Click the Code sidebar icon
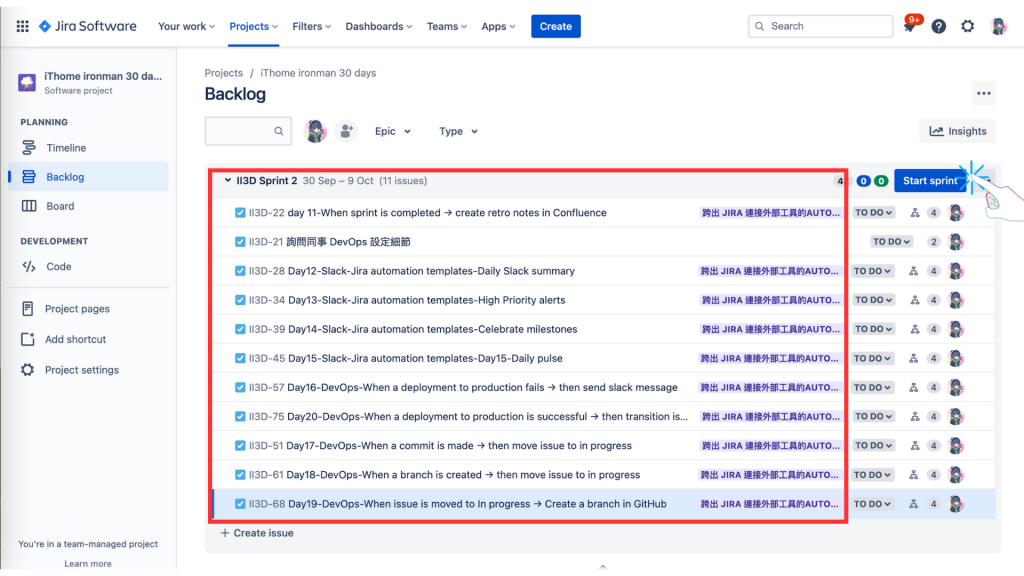 click(29, 266)
